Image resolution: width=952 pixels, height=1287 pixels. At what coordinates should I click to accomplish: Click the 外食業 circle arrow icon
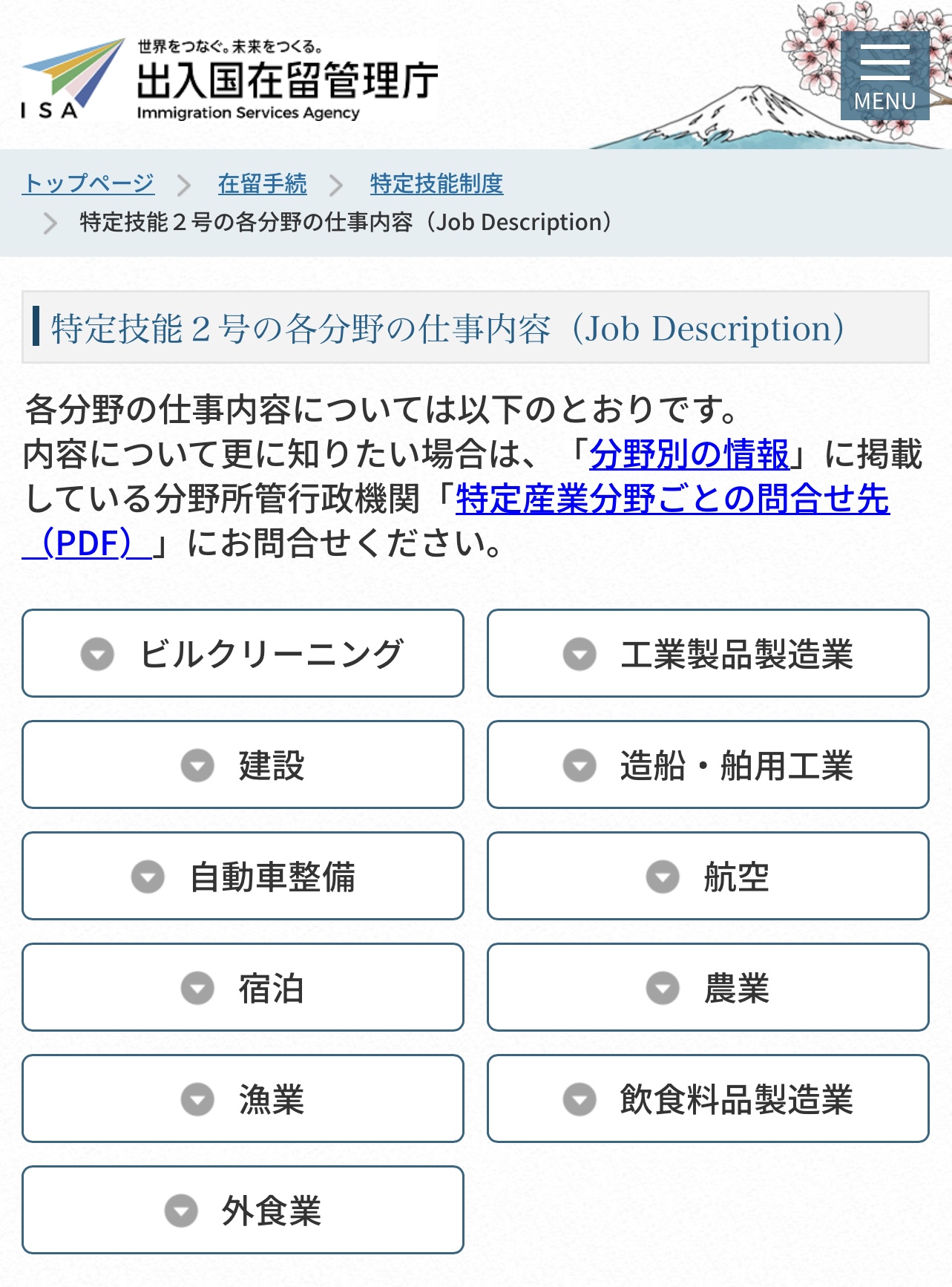[x=181, y=1211]
